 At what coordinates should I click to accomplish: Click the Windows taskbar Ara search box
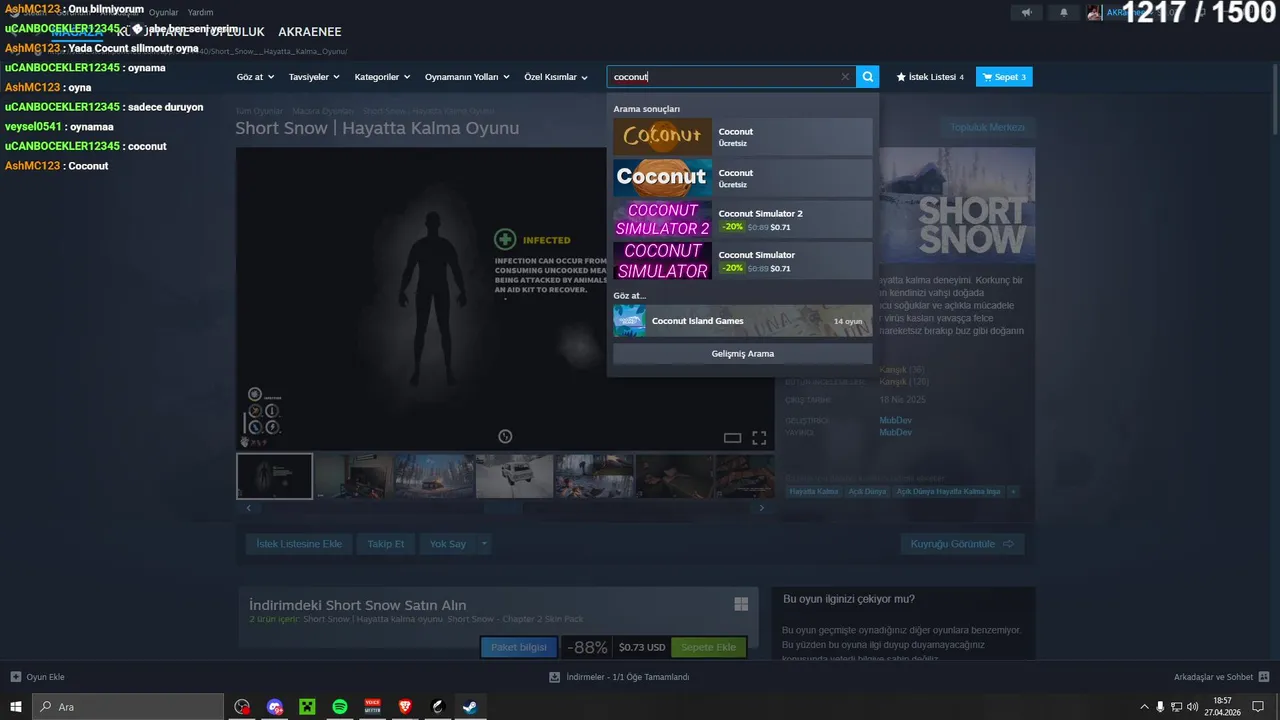[128, 707]
